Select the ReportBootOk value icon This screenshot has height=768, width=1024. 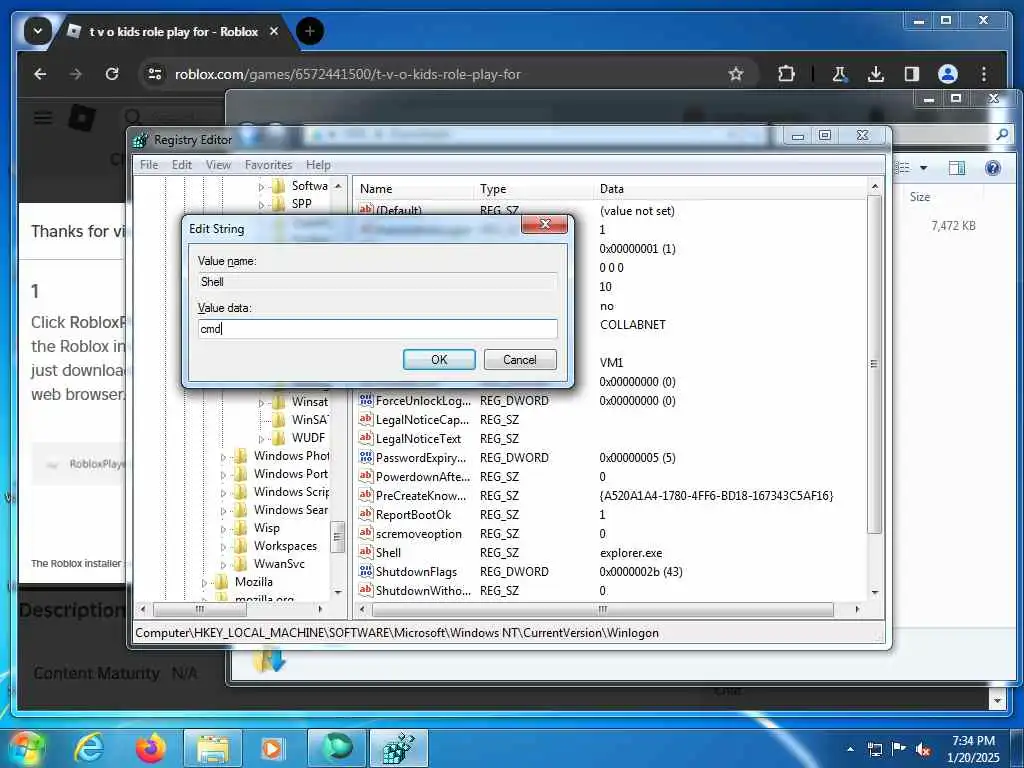point(366,514)
